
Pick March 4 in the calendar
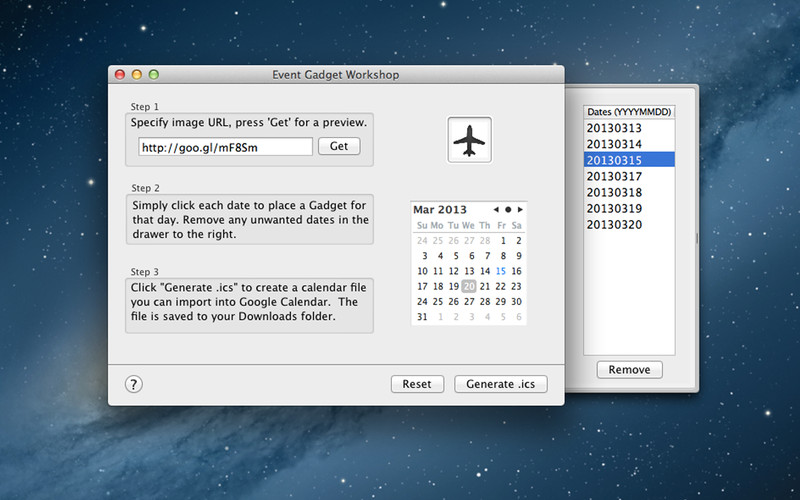pos(440,256)
